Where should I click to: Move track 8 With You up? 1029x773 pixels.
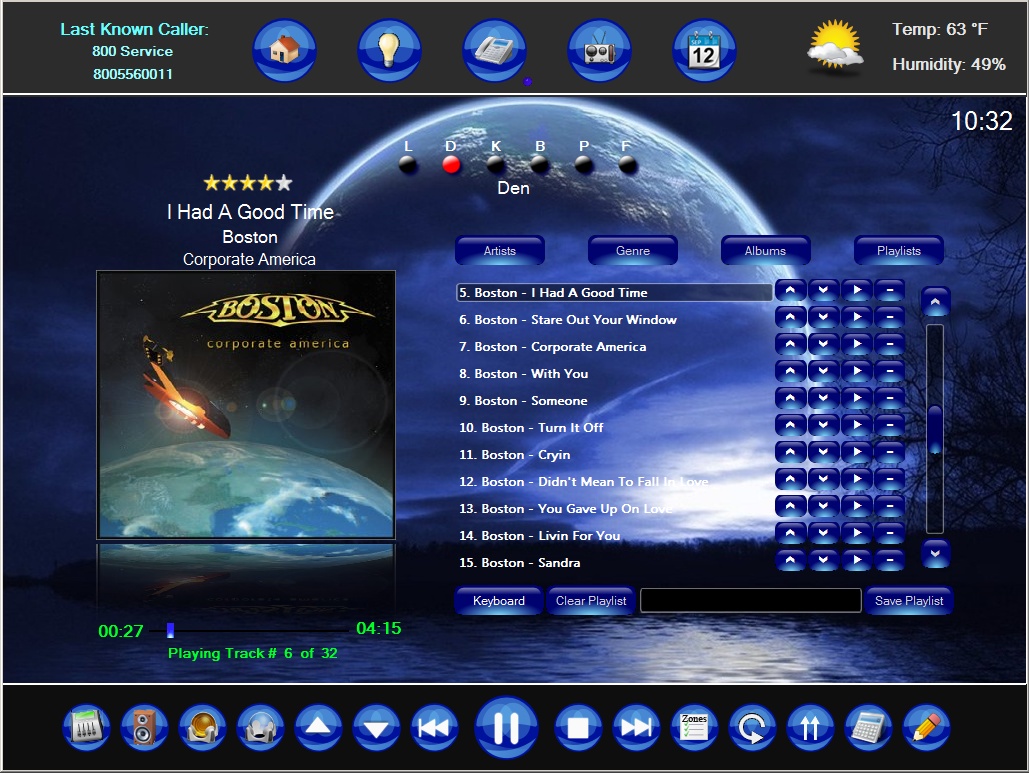(790, 371)
